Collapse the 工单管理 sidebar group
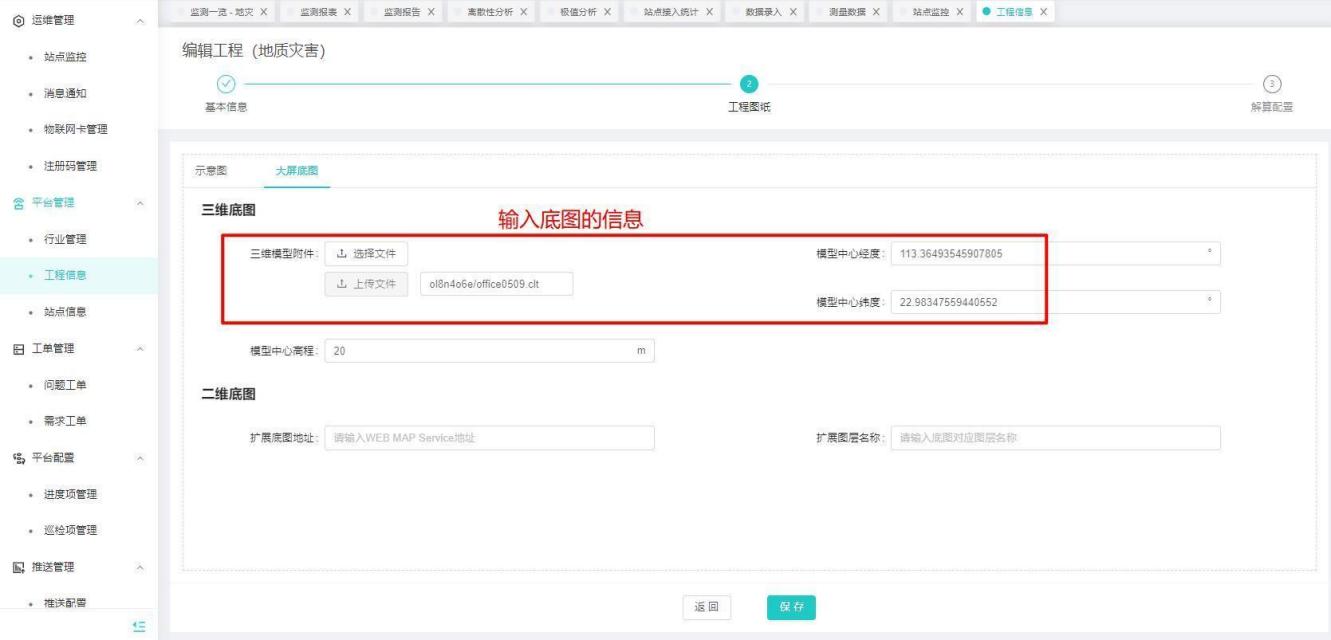The width and height of the screenshot is (1331, 640). pyautogui.click(x=140, y=349)
